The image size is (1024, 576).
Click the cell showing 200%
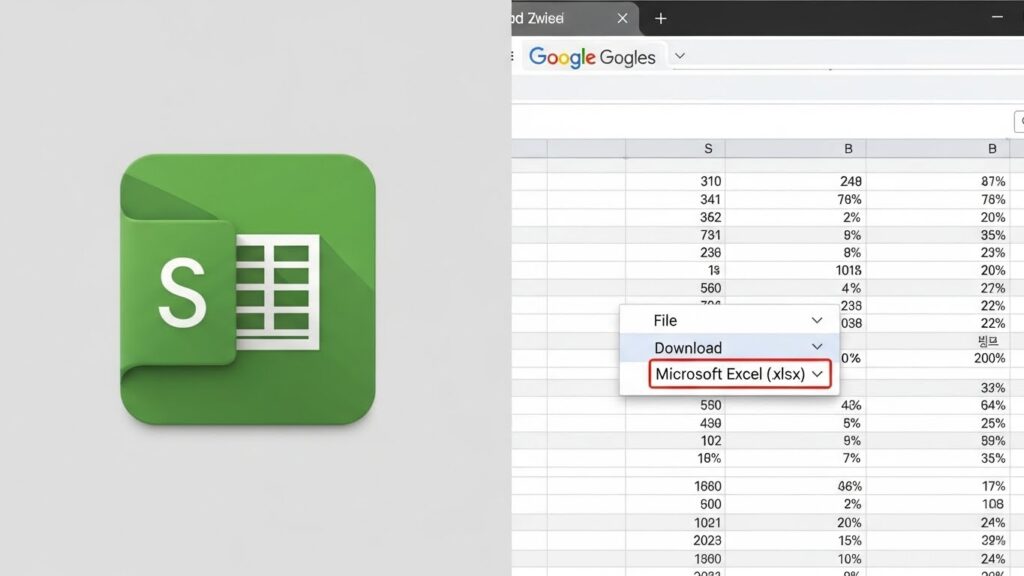(989, 358)
